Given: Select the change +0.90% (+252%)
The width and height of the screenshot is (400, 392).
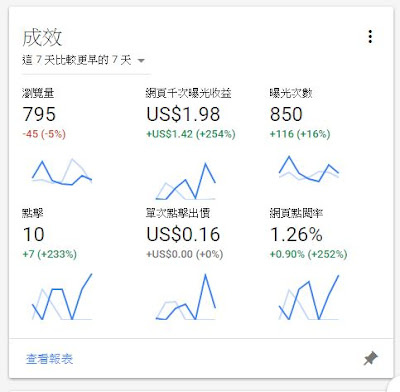Looking at the screenshot, I should 308,254.
